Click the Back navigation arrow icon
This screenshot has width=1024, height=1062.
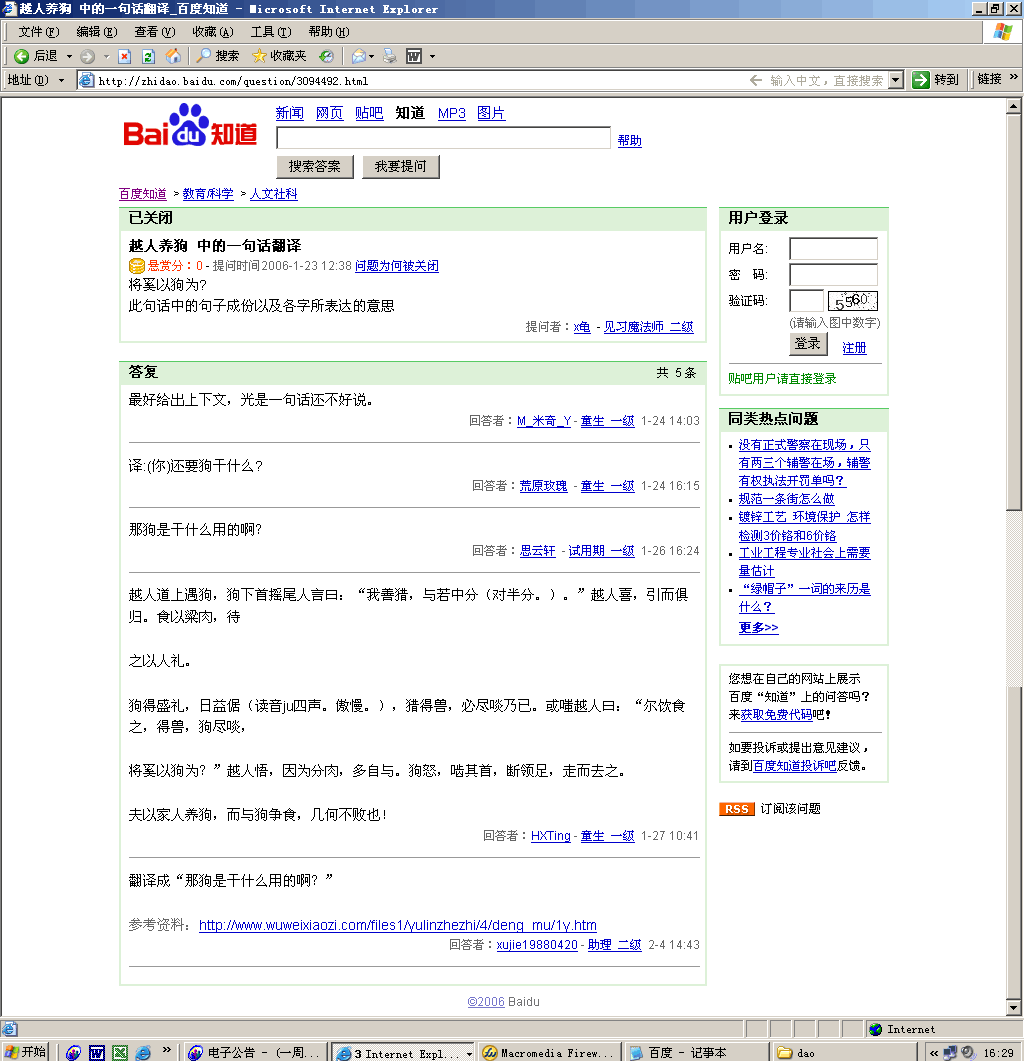[21, 56]
